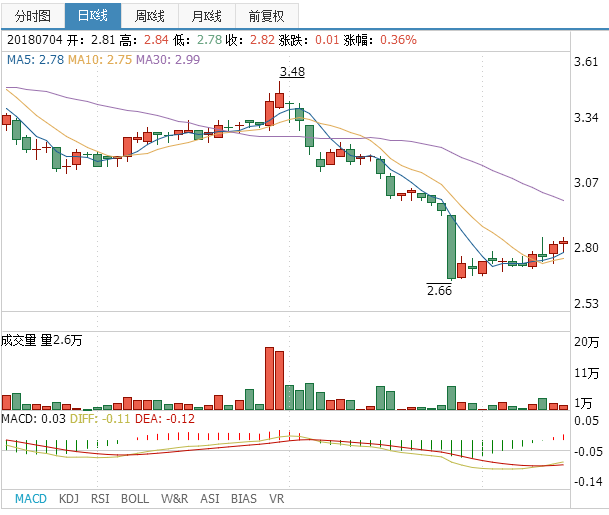
Task: Open the 周K线 tab
Action: point(150,16)
